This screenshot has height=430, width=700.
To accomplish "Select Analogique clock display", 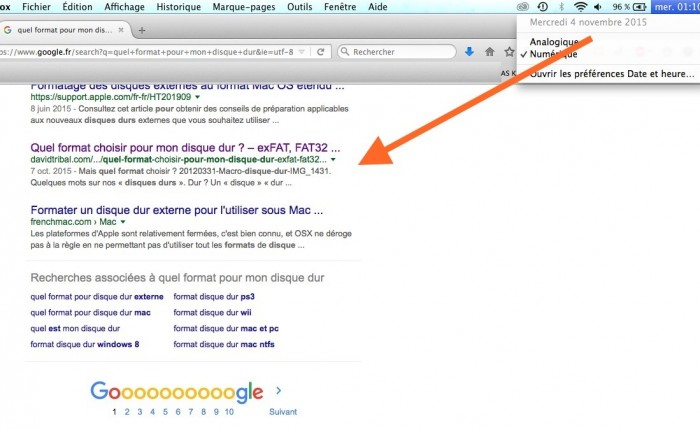I will coord(554,42).
